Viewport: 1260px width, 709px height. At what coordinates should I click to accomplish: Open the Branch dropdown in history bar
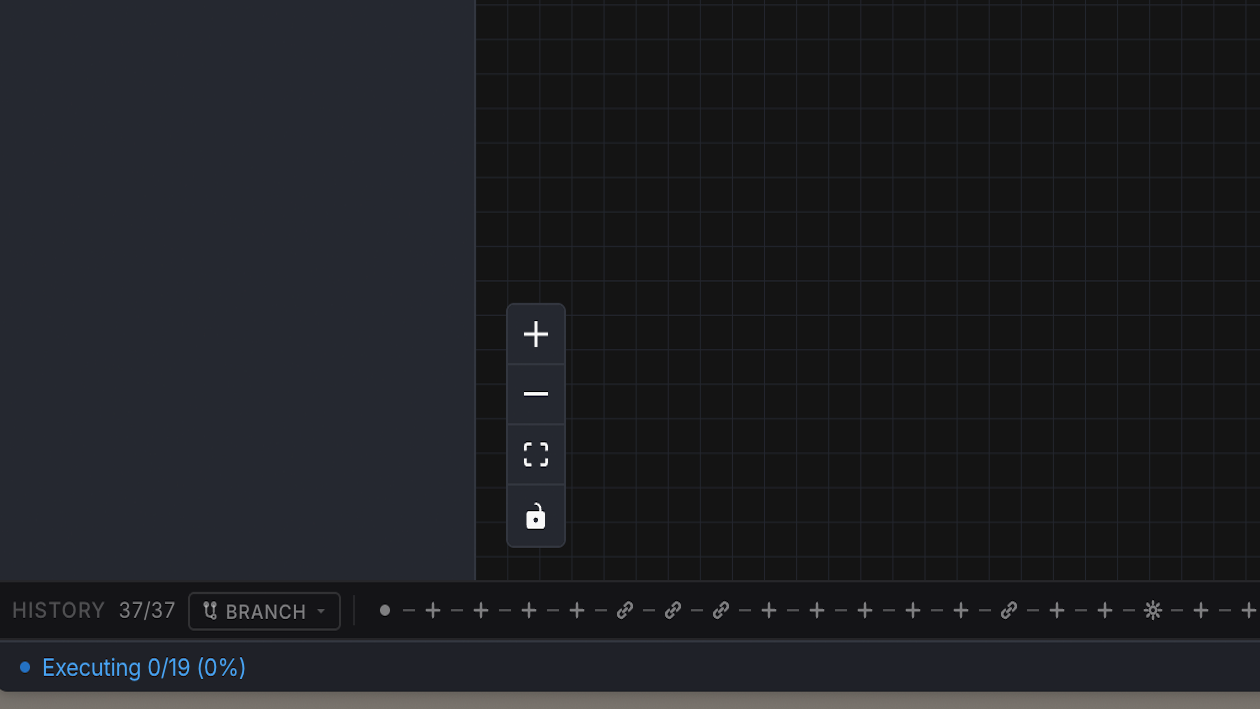click(264, 611)
